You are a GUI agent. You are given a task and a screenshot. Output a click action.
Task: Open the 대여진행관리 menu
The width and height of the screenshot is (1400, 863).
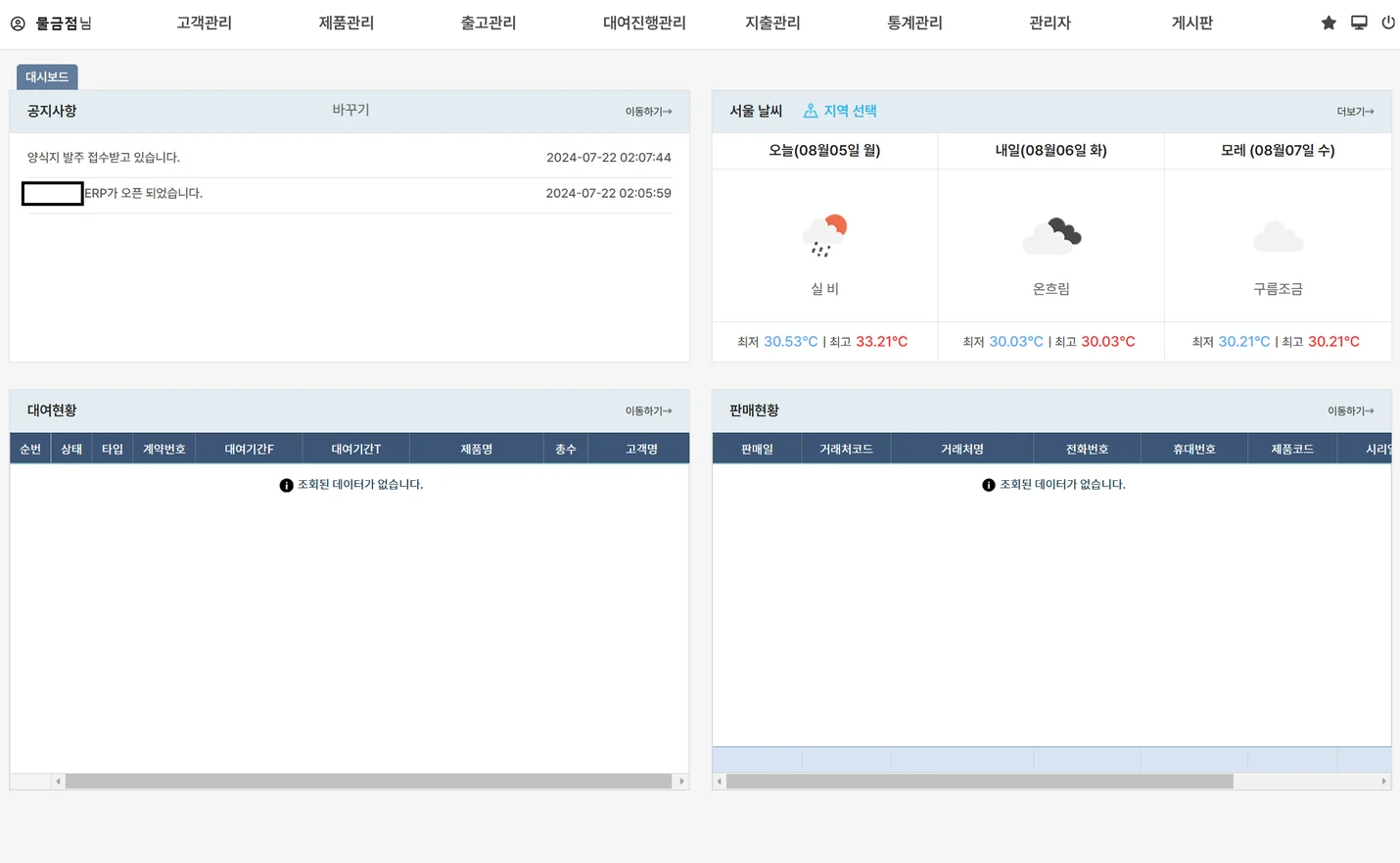[644, 23]
